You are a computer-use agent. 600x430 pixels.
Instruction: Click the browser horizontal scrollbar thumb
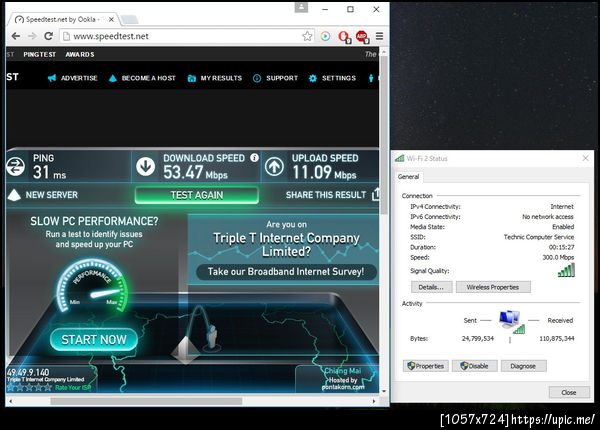(146, 401)
